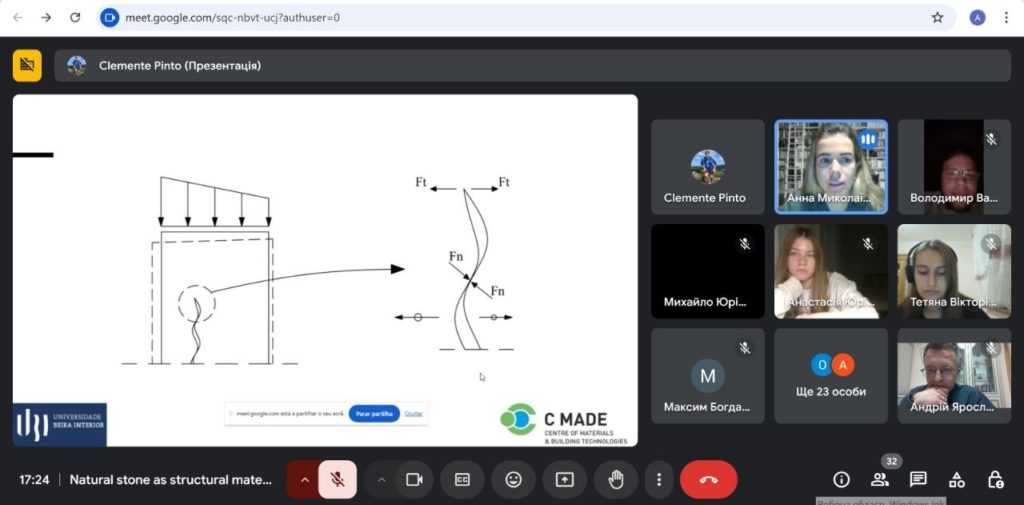Open meeting details info icon
This screenshot has width=1024, height=505.
(x=841, y=480)
